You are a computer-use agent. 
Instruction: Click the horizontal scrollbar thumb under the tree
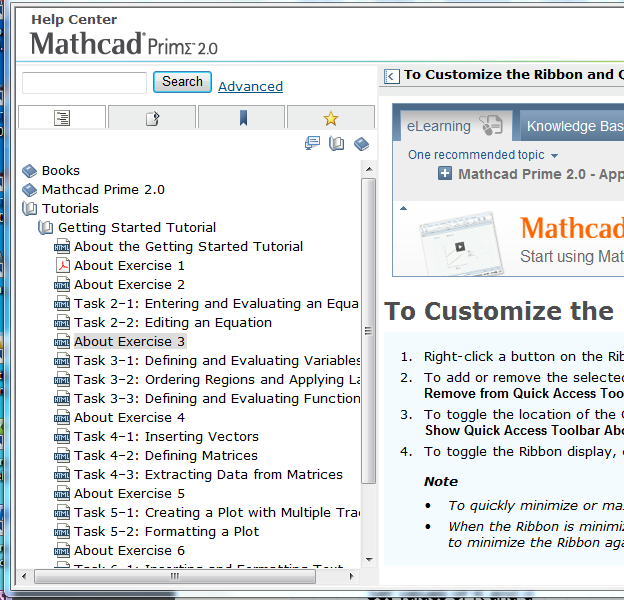pyautogui.click(x=175, y=576)
